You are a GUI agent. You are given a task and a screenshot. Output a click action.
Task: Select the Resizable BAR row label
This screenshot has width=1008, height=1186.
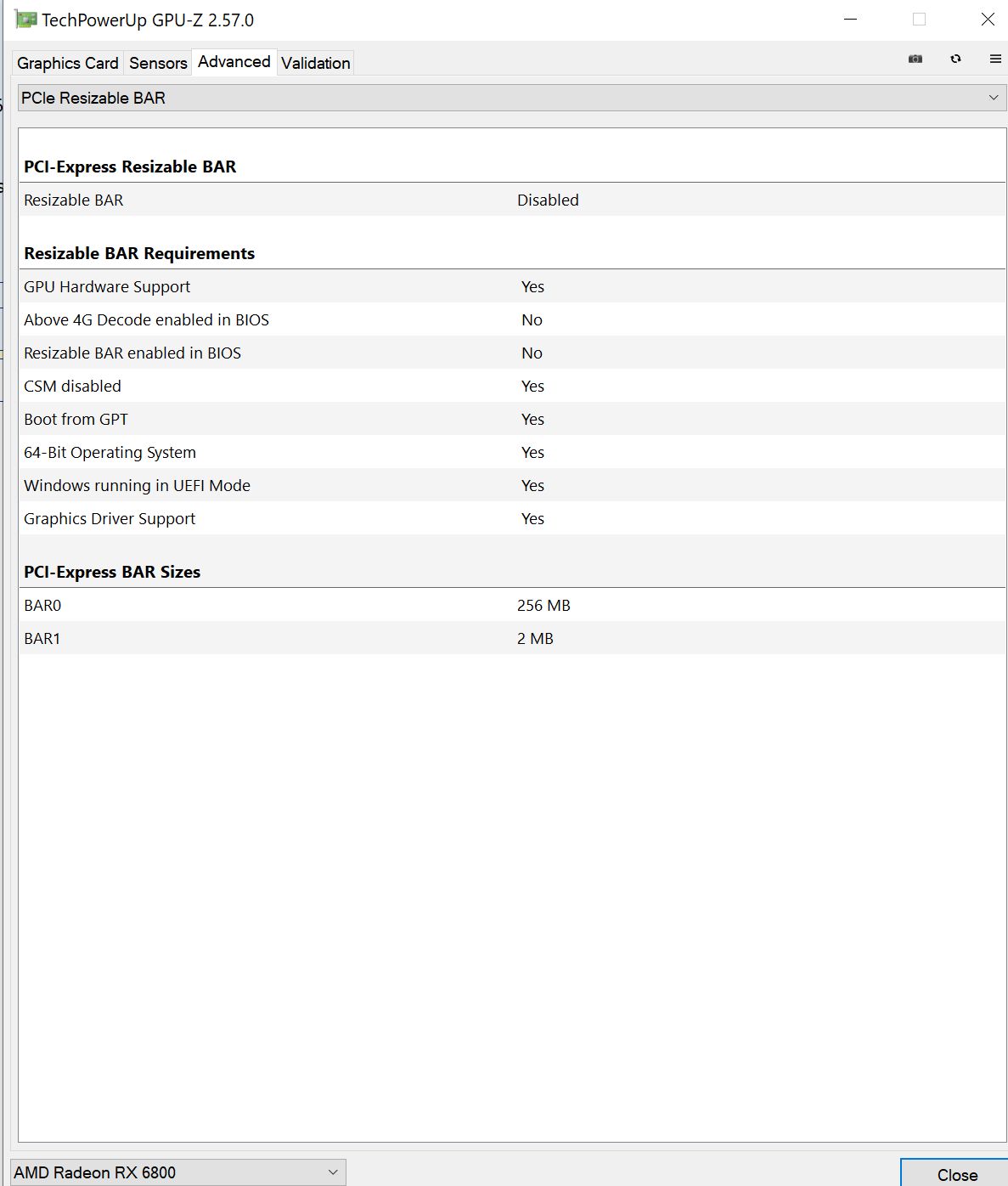click(x=74, y=200)
